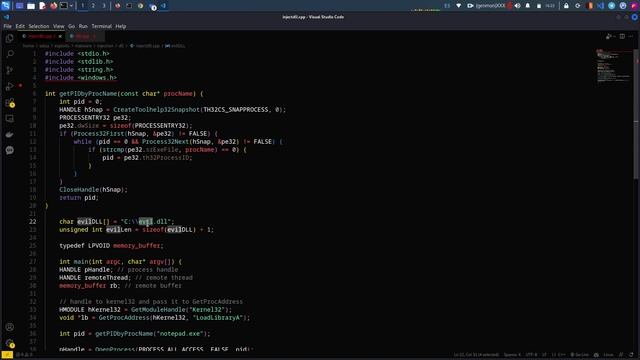Open the Help menu

click(120, 26)
